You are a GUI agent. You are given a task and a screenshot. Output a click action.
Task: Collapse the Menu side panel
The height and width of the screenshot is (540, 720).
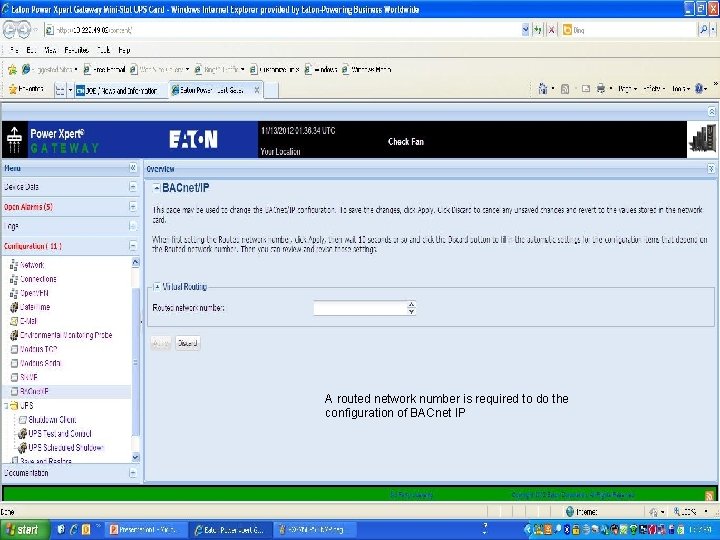pos(133,168)
